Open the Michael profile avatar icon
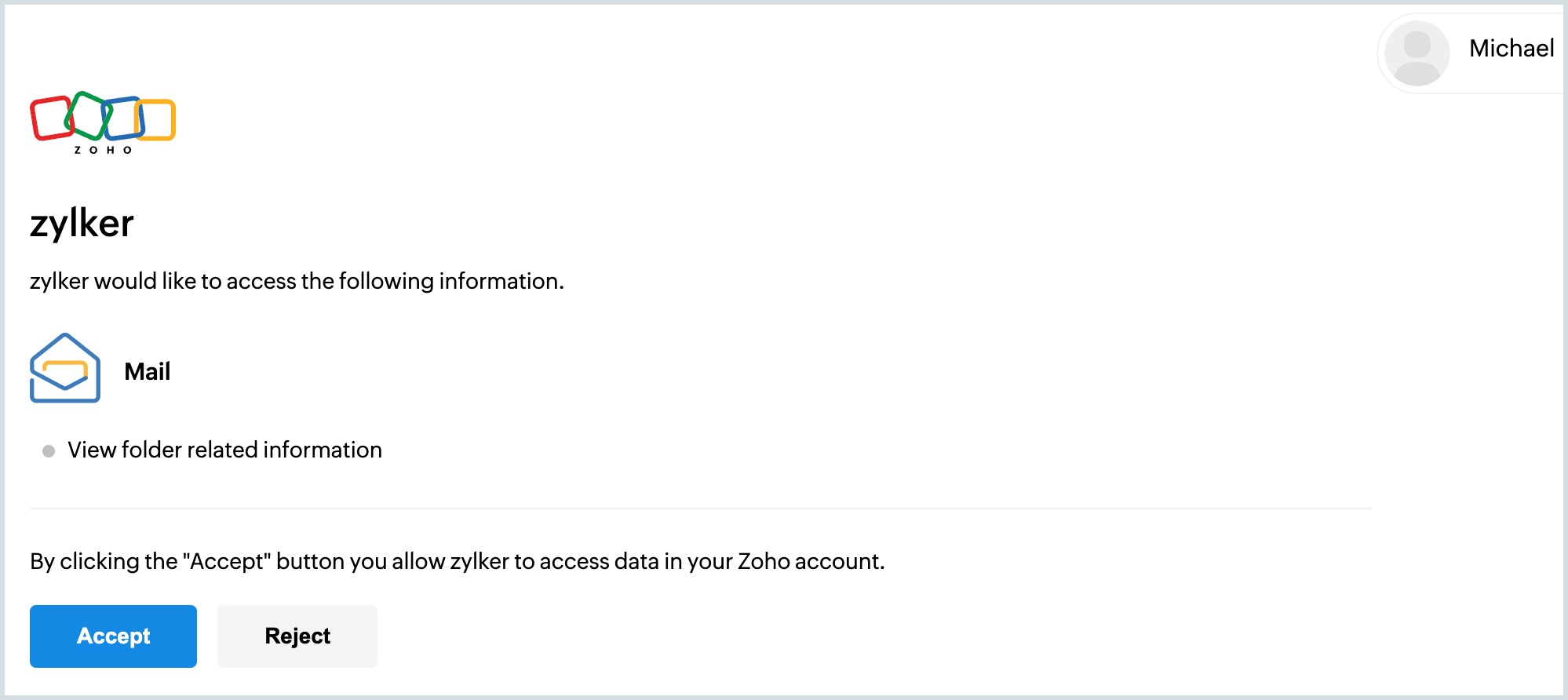 click(1417, 53)
